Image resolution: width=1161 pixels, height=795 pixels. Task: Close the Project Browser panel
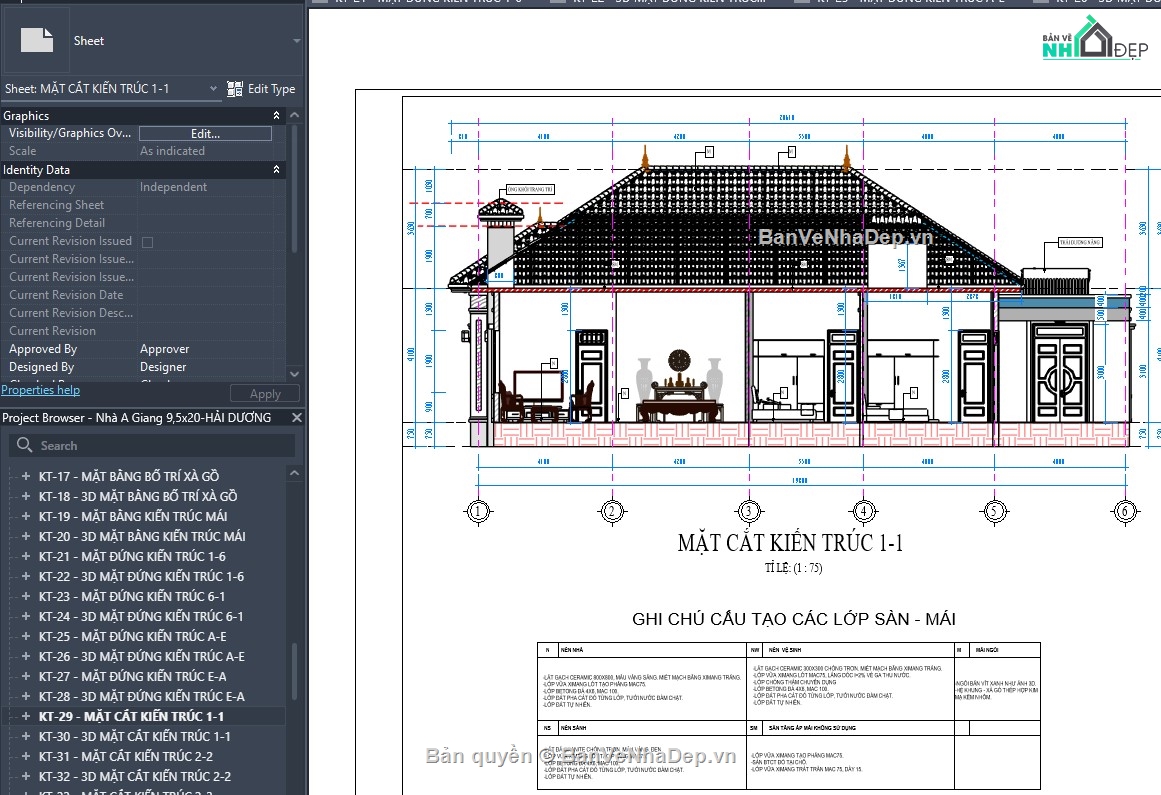pyautogui.click(x=296, y=417)
